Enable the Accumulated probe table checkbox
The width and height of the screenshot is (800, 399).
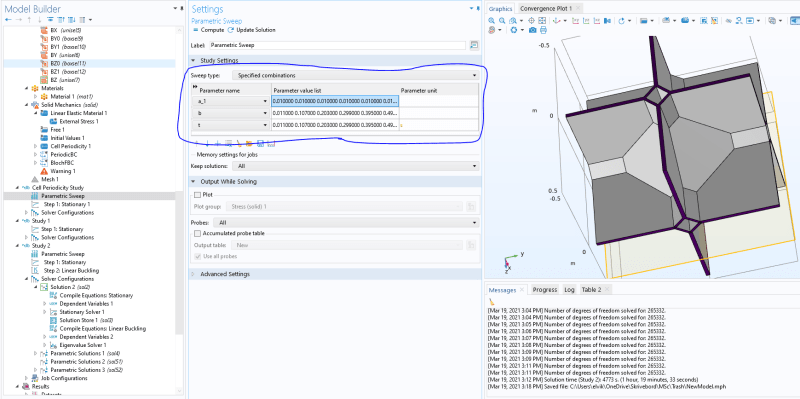(197, 233)
